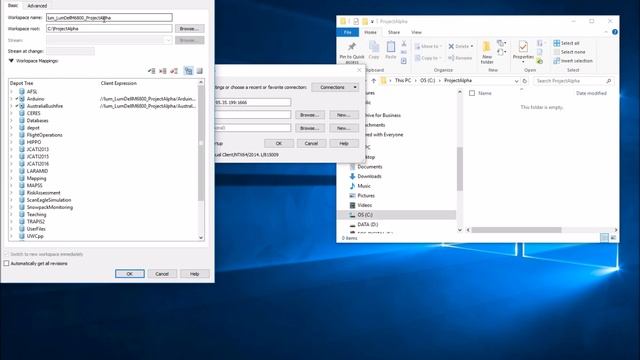Collapse Workspace Mappings section triangle
The height and width of the screenshot is (360, 640).
click(x=11, y=61)
